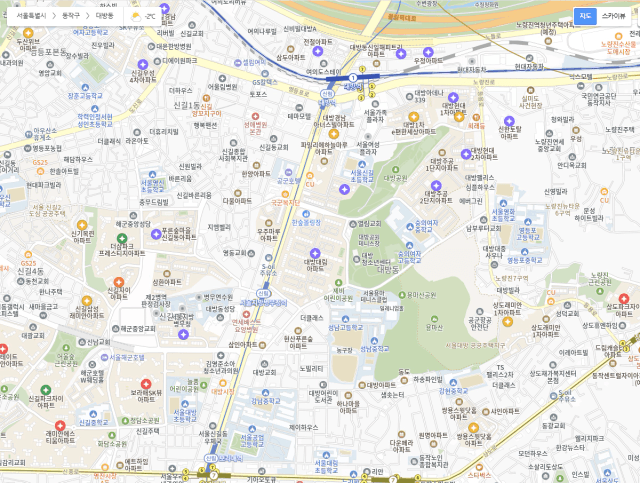Click the 서울특별시 breadcrumb
This screenshot has height=483, width=640.
pos(31,16)
